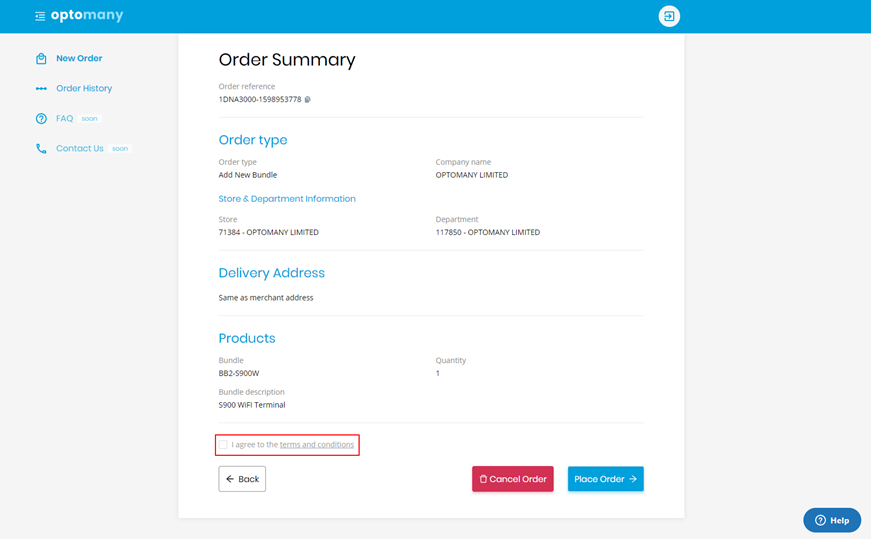Tick the agree to terms checkbox
This screenshot has width=871, height=539.
pyautogui.click(x=223, y=445)
